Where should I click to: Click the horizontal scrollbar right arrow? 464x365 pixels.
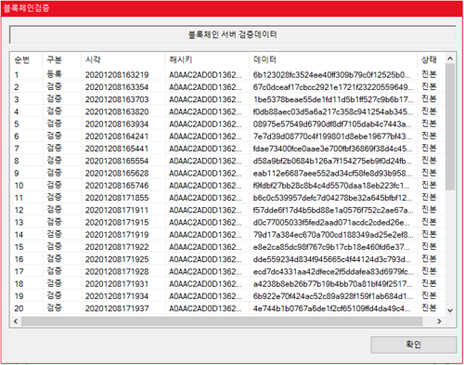click(x=439, y=321)
